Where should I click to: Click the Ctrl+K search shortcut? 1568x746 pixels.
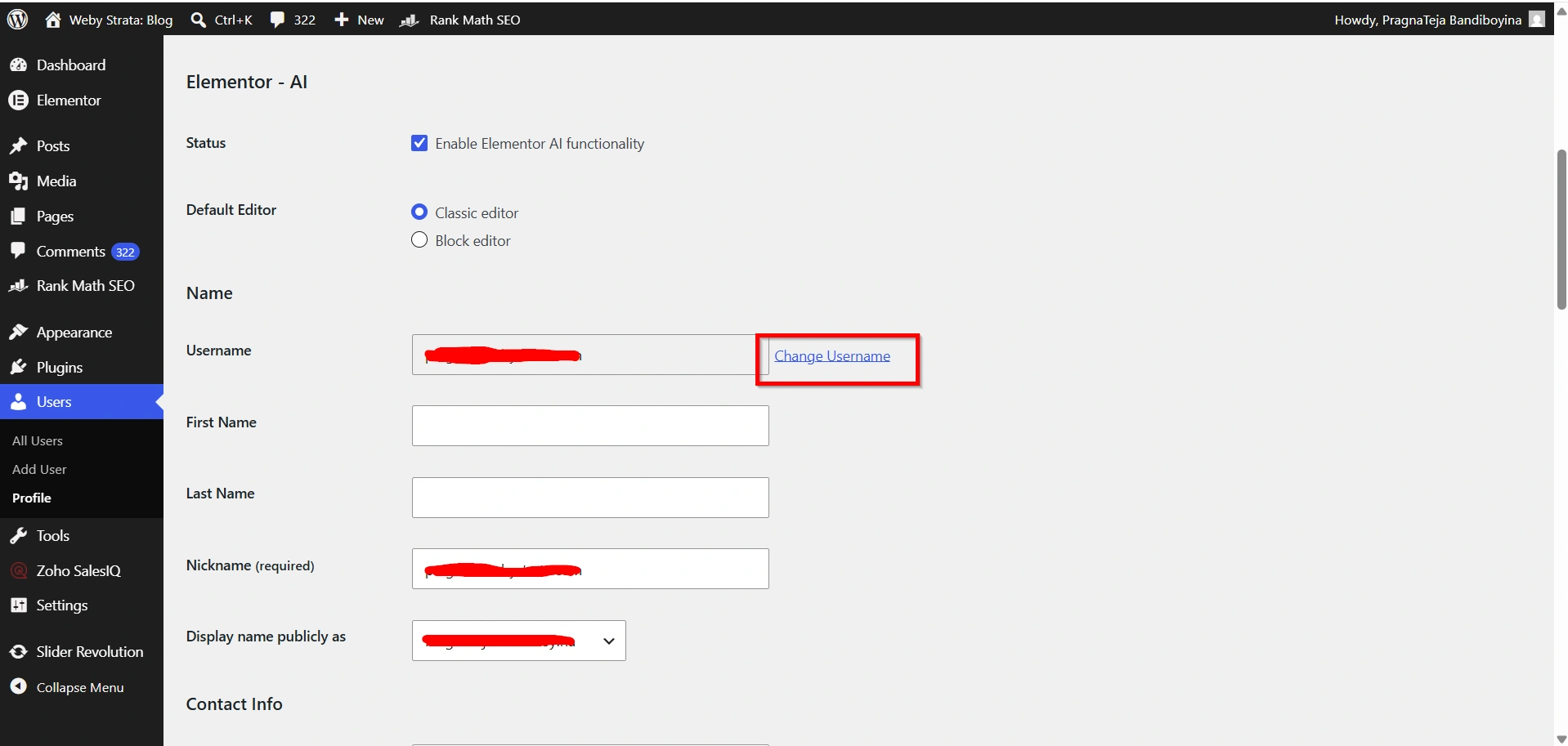(234, 20)
